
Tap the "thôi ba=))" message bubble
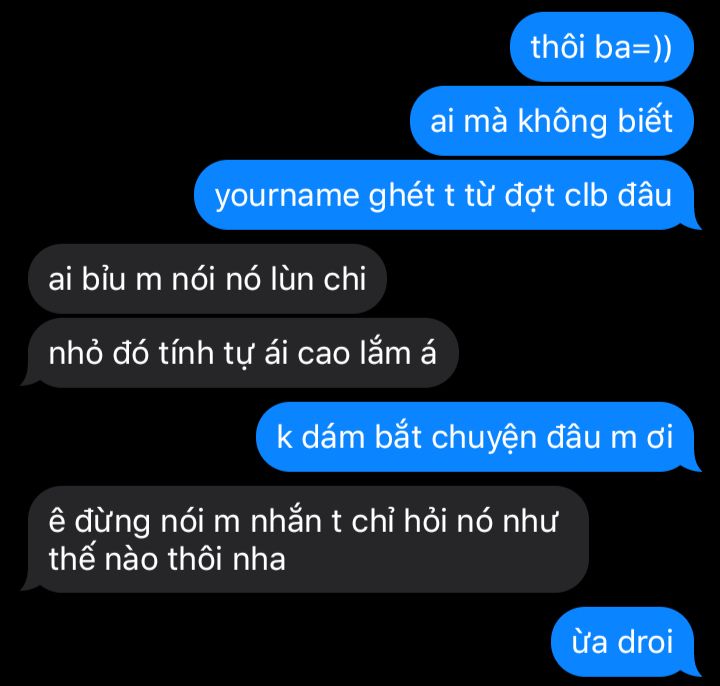point(602,47)
